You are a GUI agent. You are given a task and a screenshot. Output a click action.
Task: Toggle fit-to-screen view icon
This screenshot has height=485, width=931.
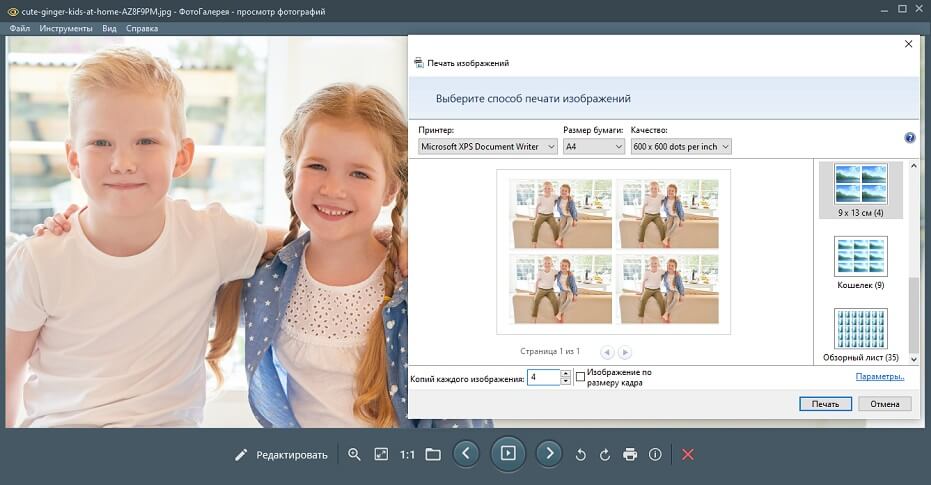tap(381, 455)
